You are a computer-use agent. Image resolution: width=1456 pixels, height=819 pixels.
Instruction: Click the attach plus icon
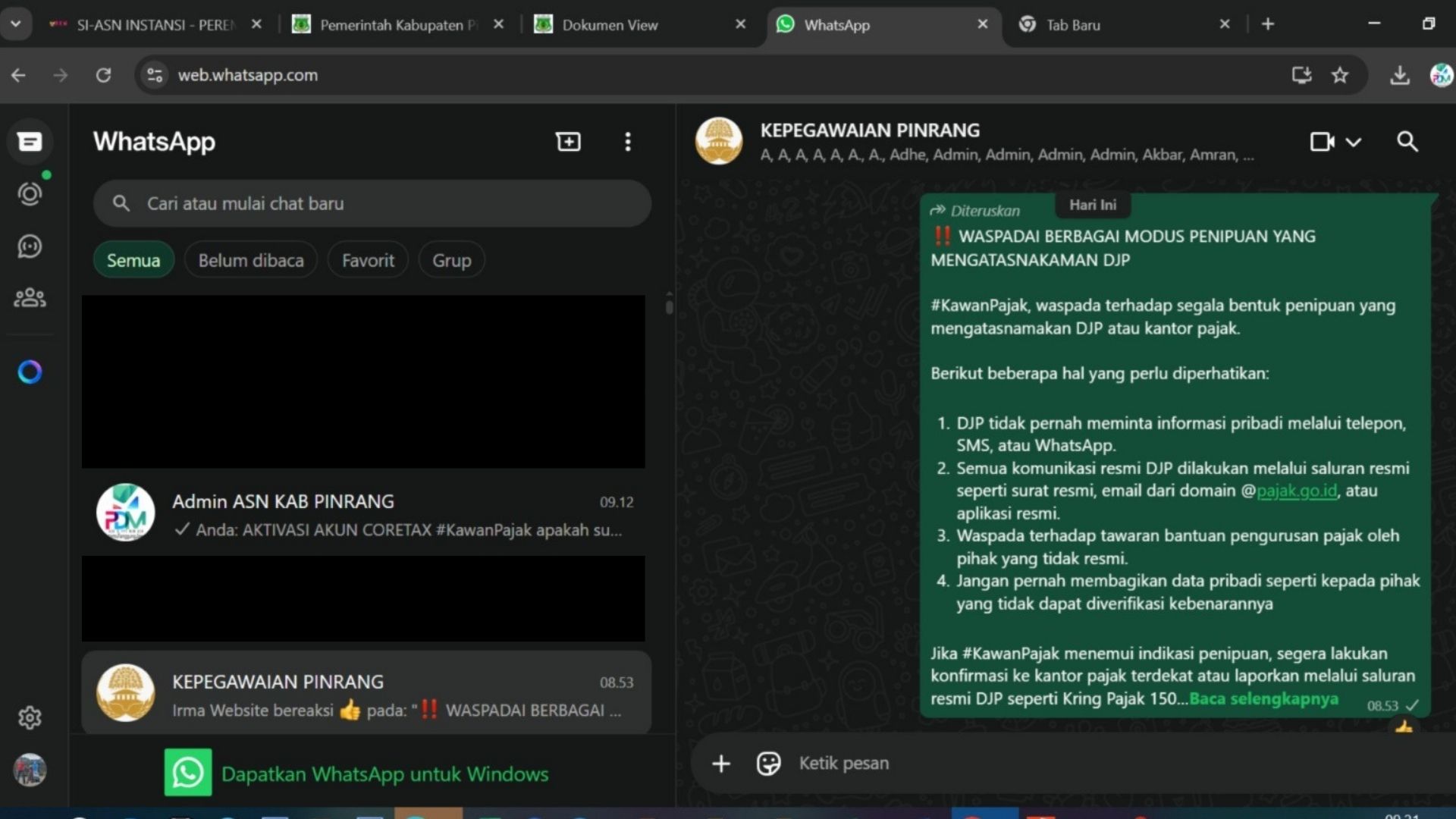(x=721, y=763)
